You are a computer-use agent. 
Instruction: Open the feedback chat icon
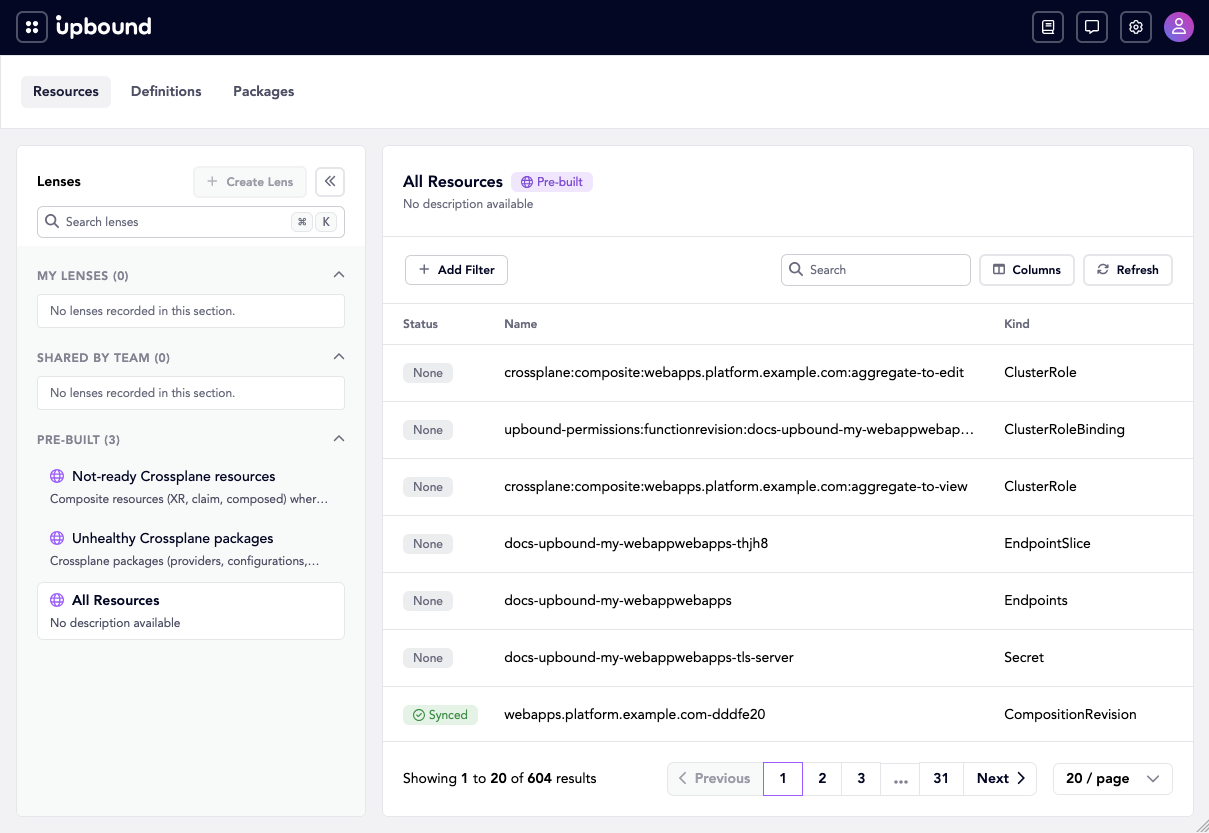click(x=1092, y=27)
